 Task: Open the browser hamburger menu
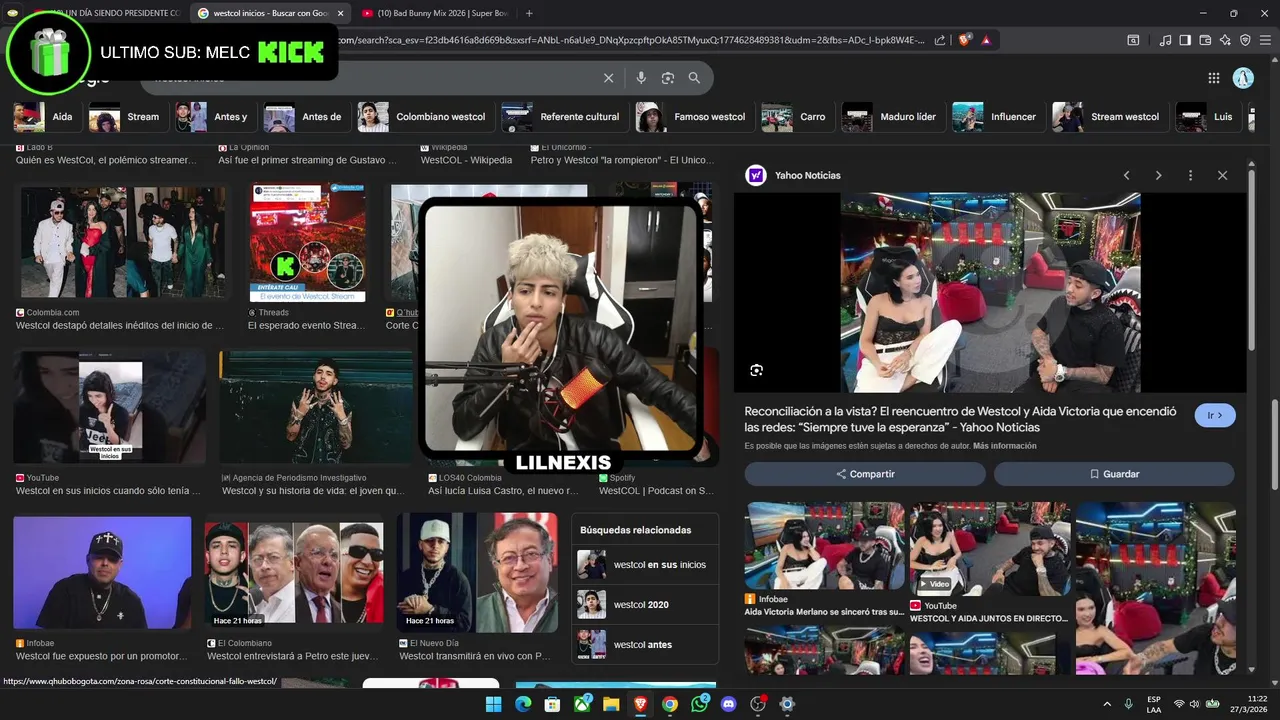tap(1265, 40)
